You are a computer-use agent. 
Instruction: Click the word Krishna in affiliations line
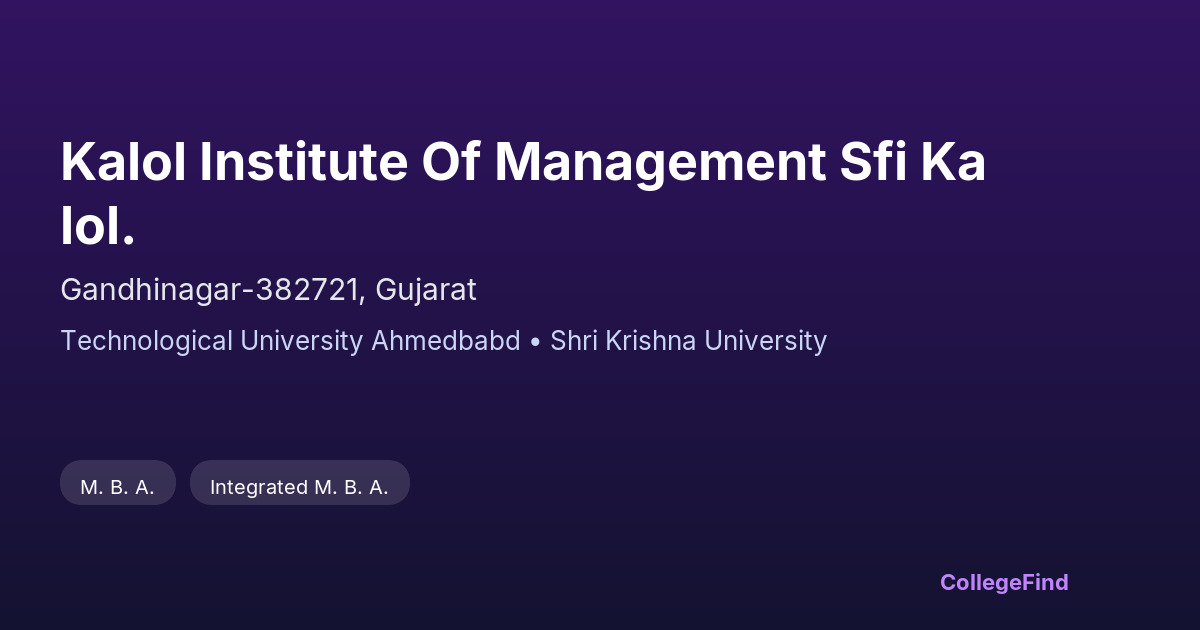coord(650,341)
